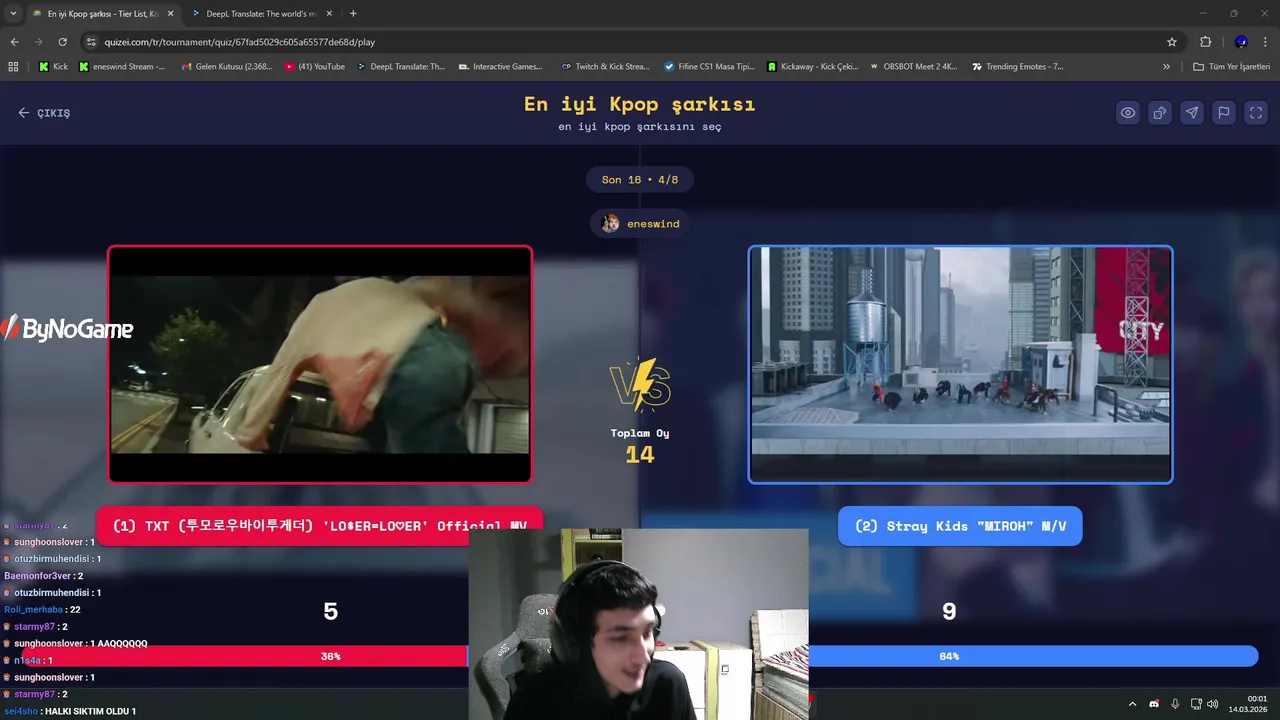This screenshot has height=720, width=1280.
Task: Open site information icon in address bar
Action: (x=91, y=42)
